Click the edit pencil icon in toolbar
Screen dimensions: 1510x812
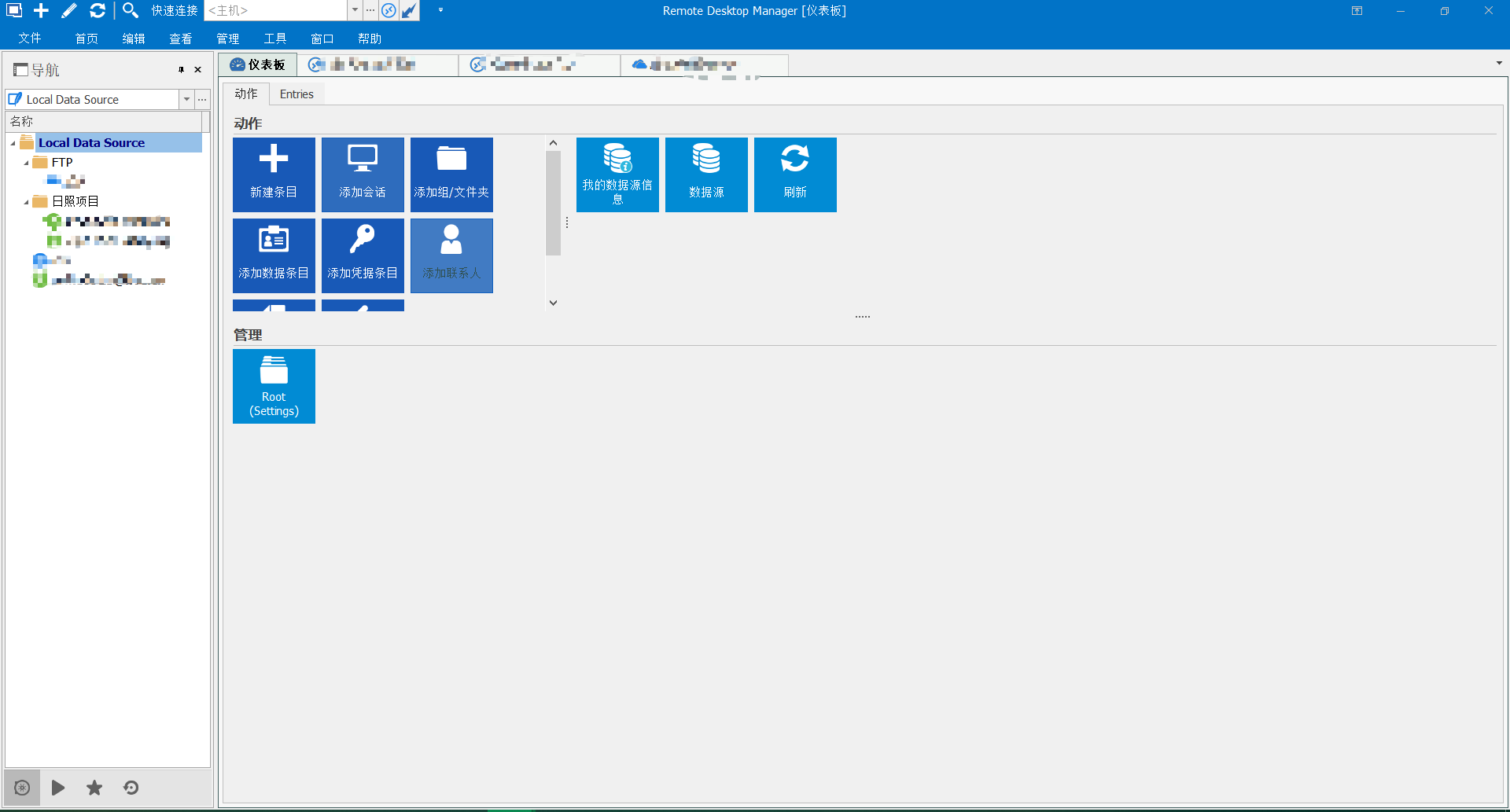pos(69,11)
